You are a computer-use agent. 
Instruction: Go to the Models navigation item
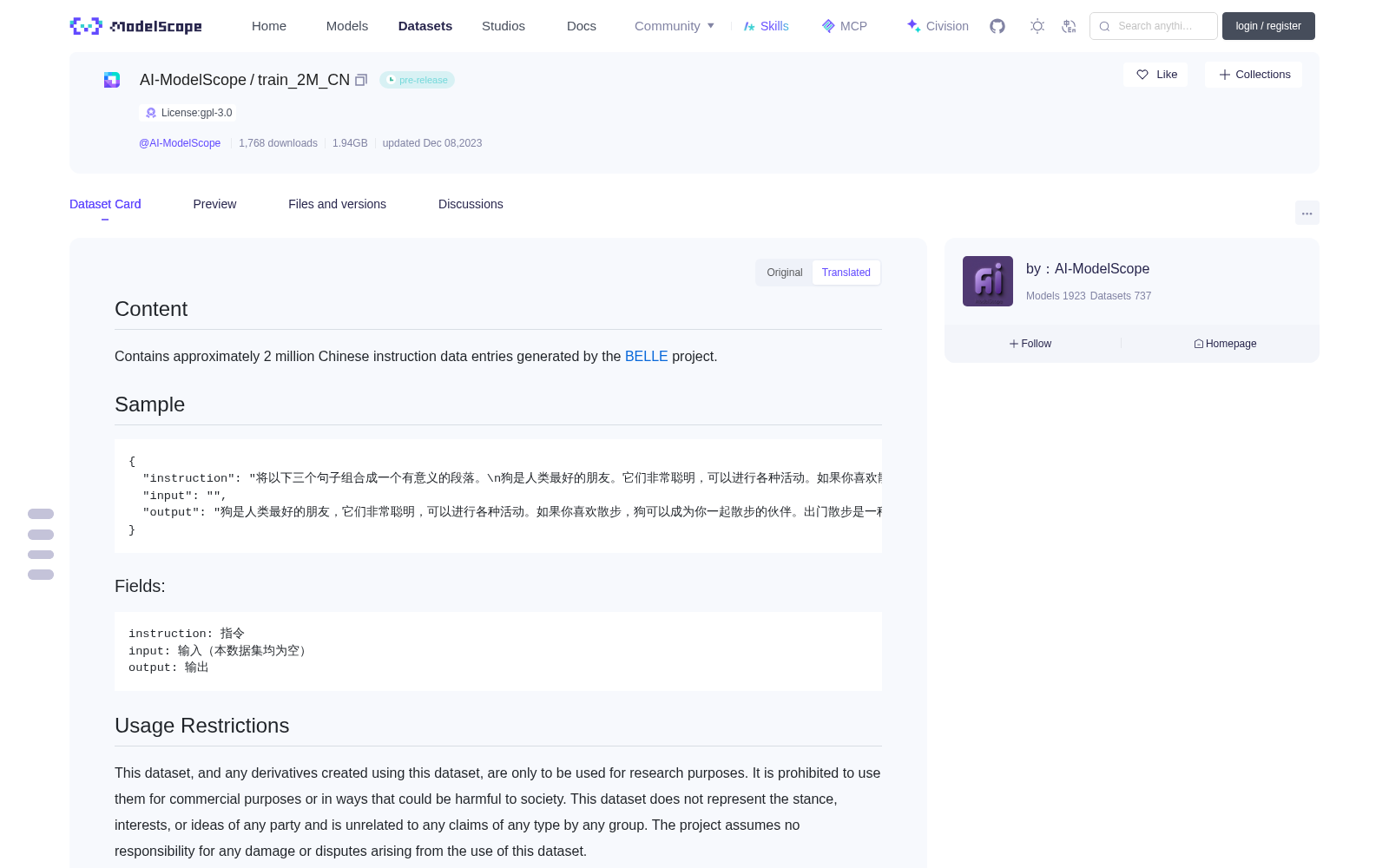point(347,26)
